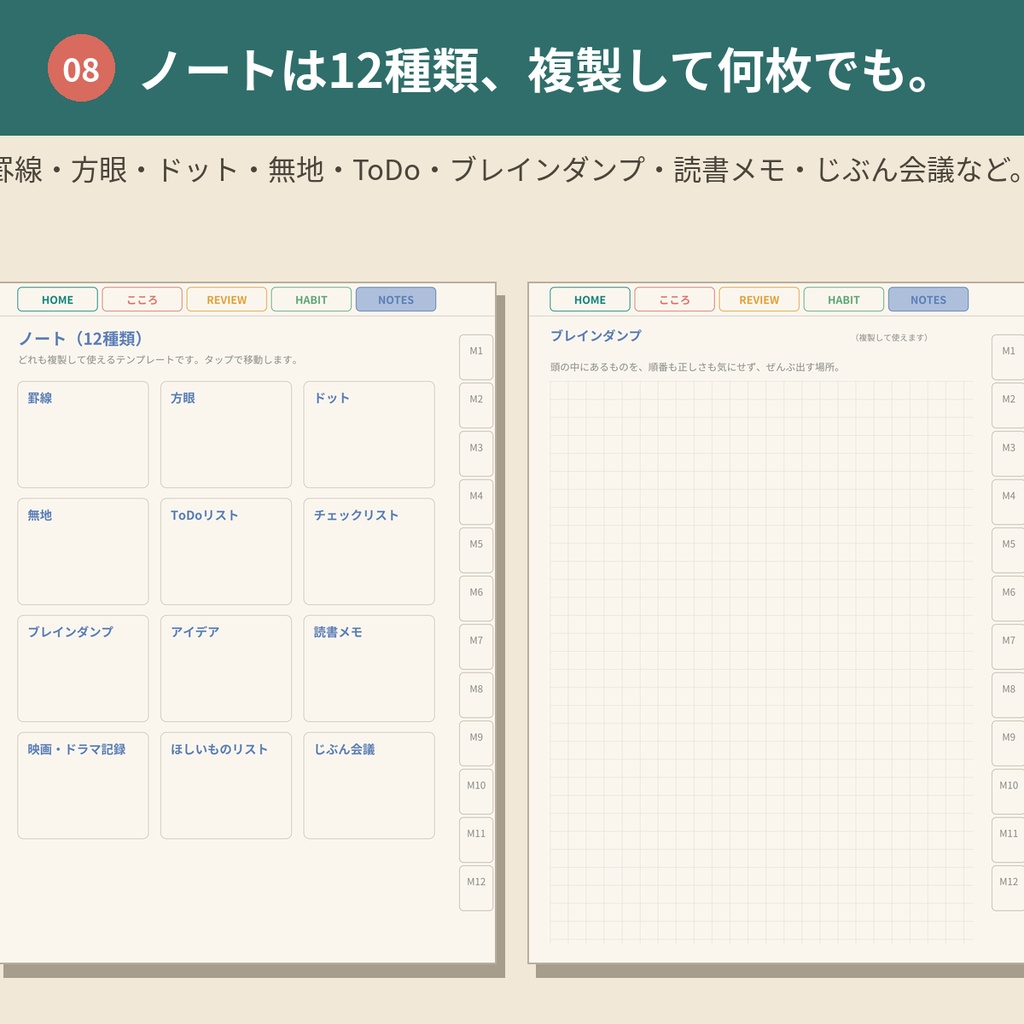
Task: Open REVIEW tab on the left page
Action: tap(227, 300)
